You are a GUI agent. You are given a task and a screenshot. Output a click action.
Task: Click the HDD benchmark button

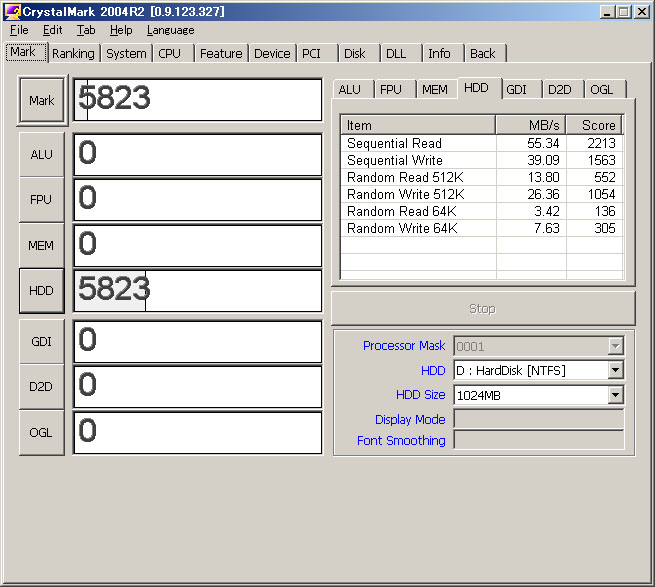[x=42, y=290]
